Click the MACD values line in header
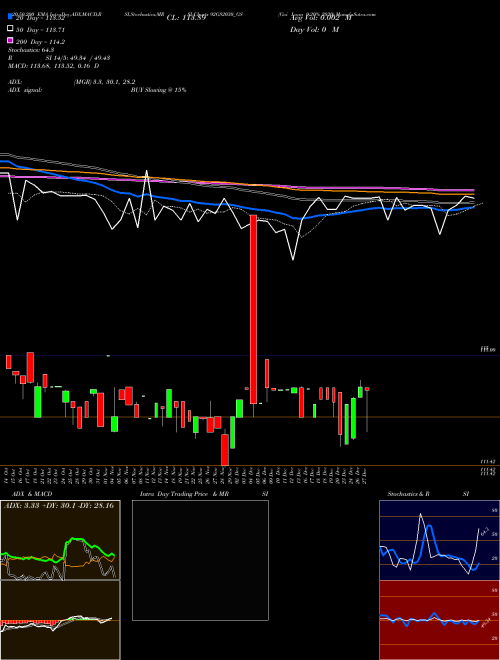Screen dimensions: 500x660 coord(53,66)
